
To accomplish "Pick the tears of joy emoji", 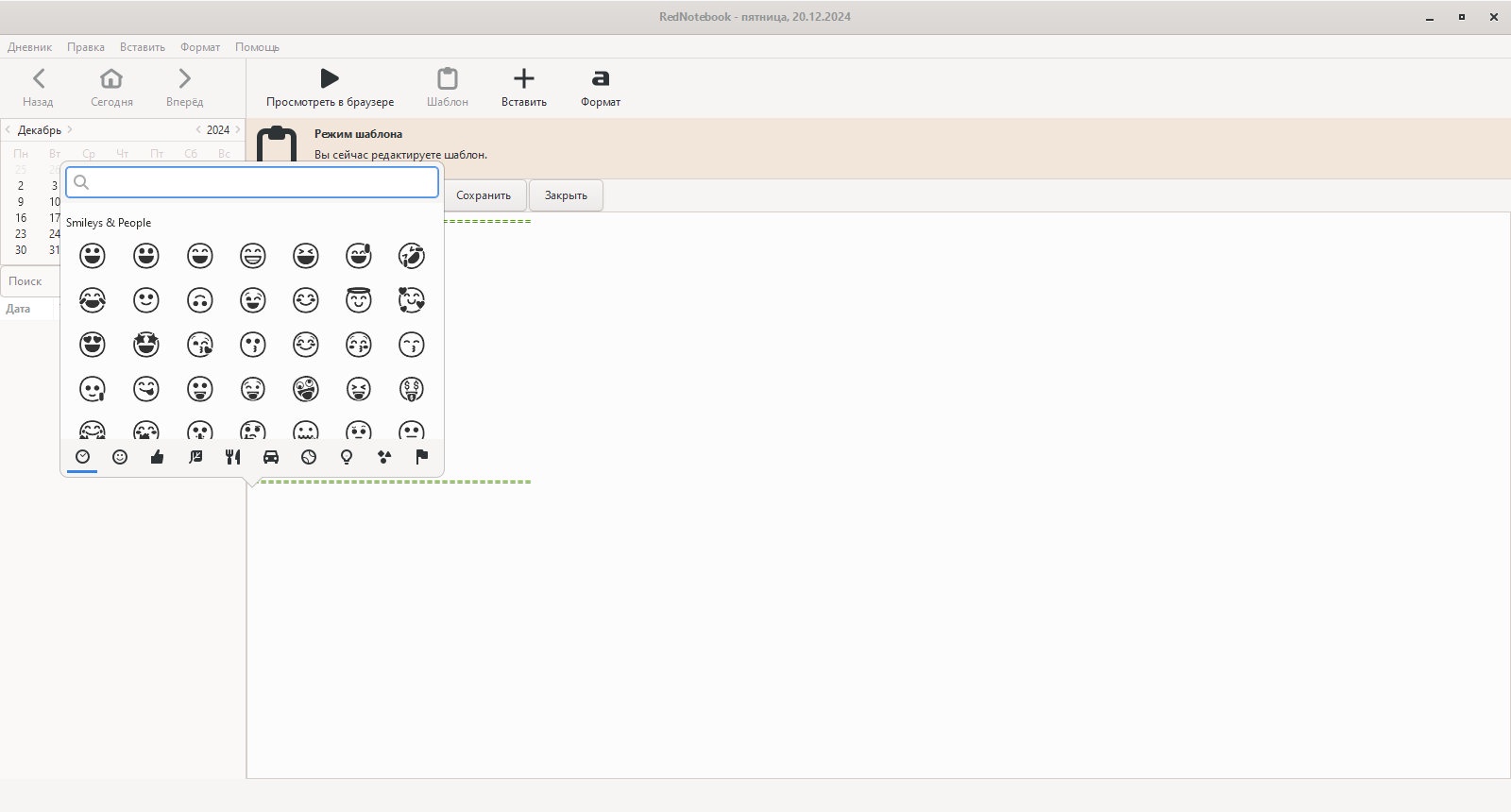I will pyautogui.click(x=93, y=300).
